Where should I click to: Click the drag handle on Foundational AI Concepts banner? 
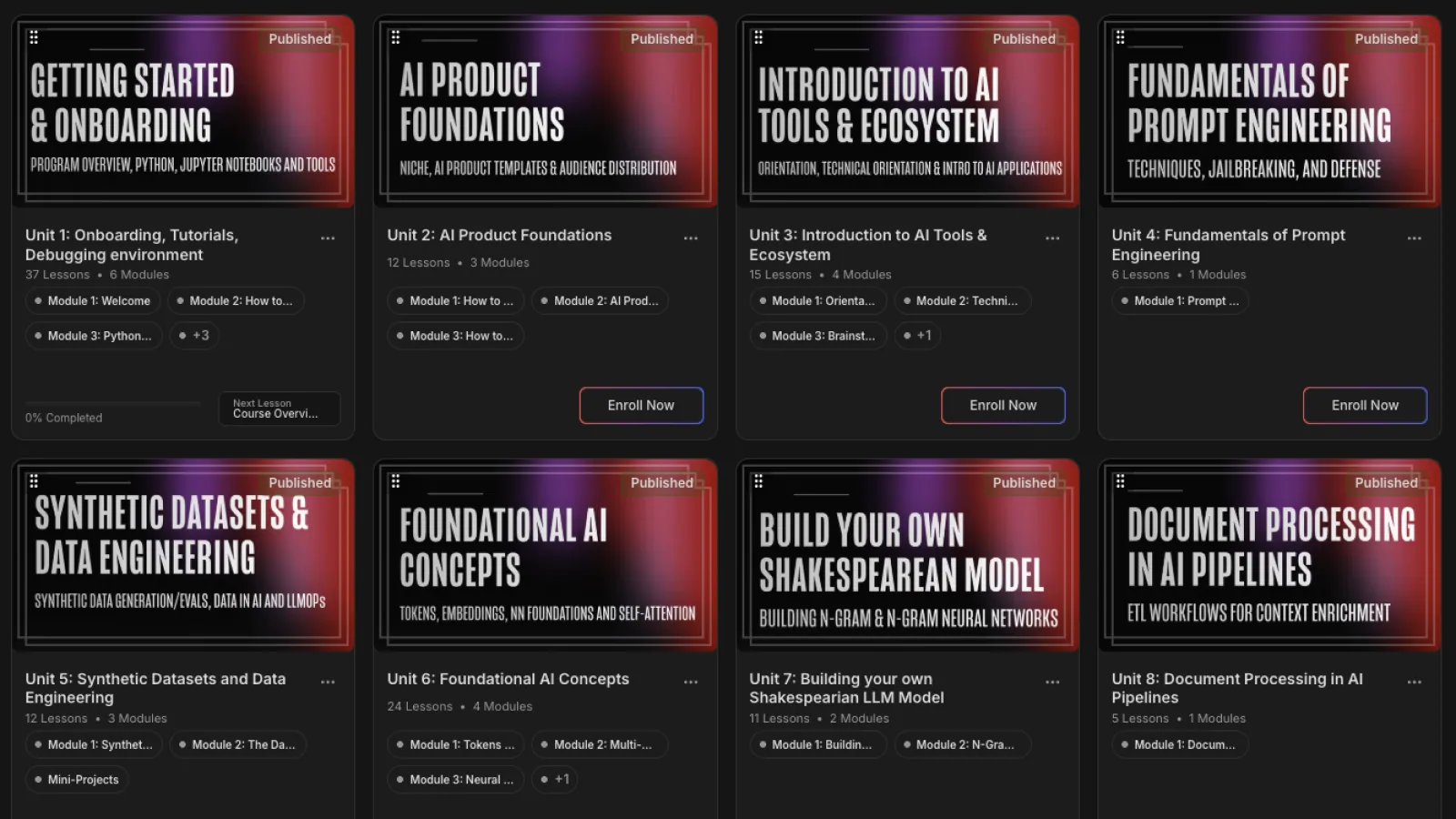click(396, 481)
